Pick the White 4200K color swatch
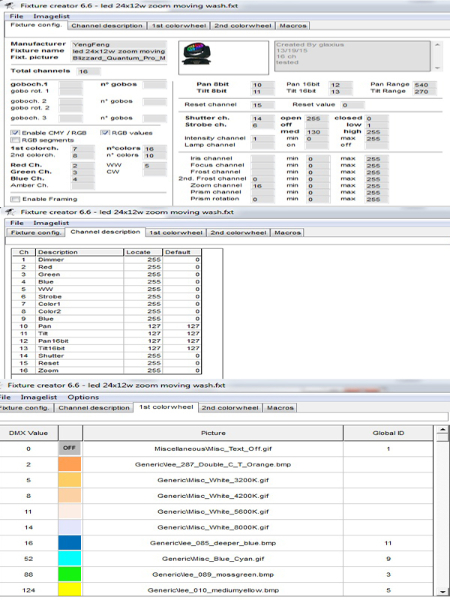450x600 pixels. pos(70,496)
